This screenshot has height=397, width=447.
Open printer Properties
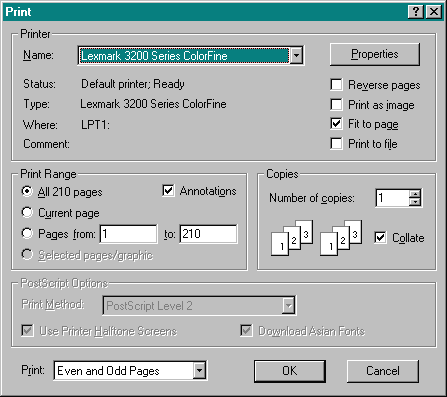[375, 54]
